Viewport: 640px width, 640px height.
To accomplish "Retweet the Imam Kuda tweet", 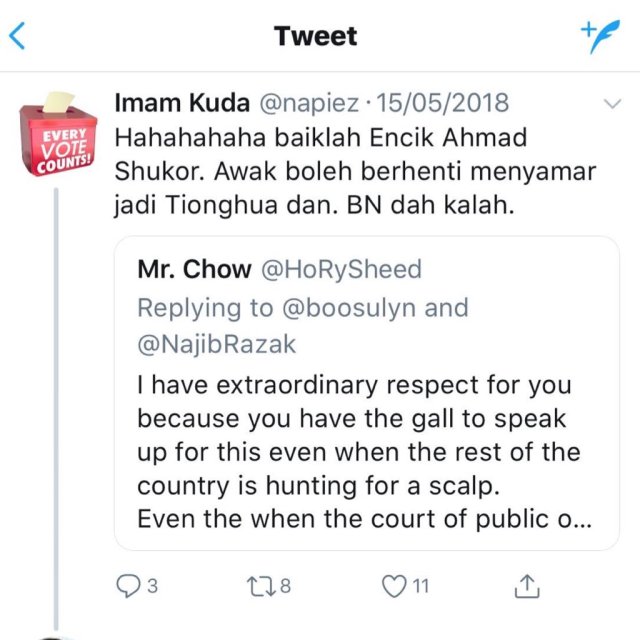I will 260,586.
